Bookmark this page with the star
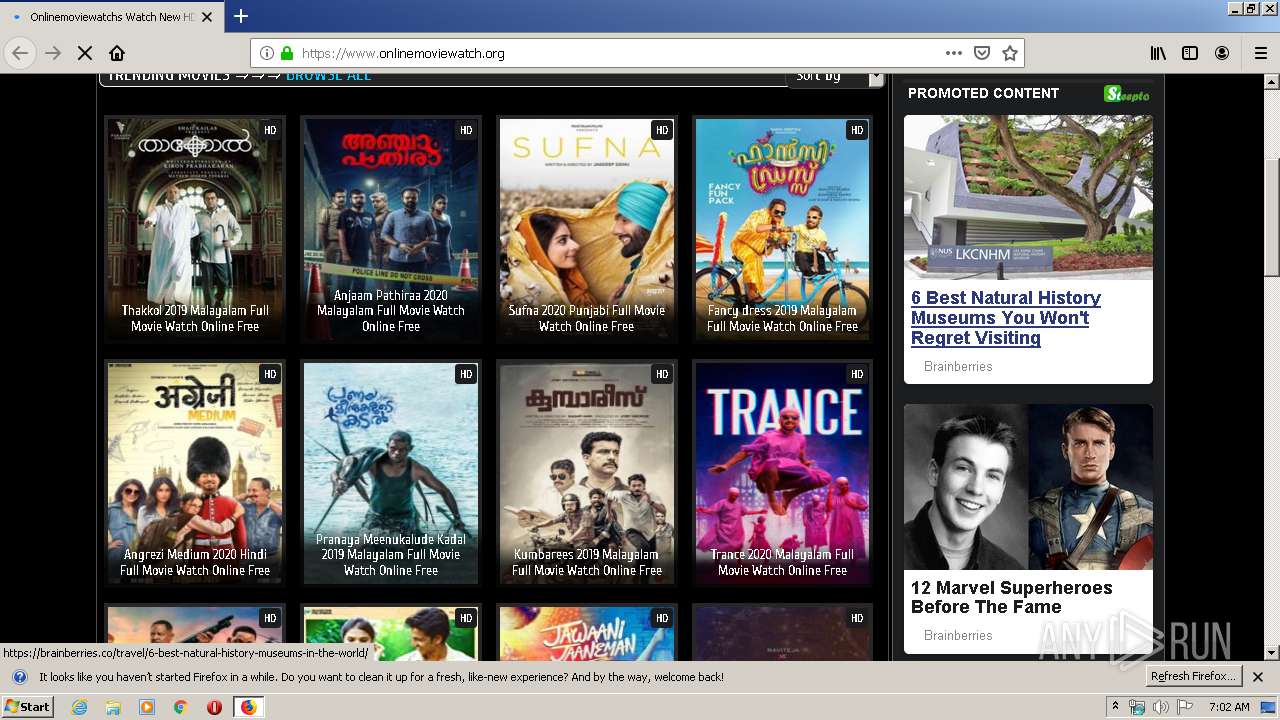The image size is (1280, 720). point(1010,53)
